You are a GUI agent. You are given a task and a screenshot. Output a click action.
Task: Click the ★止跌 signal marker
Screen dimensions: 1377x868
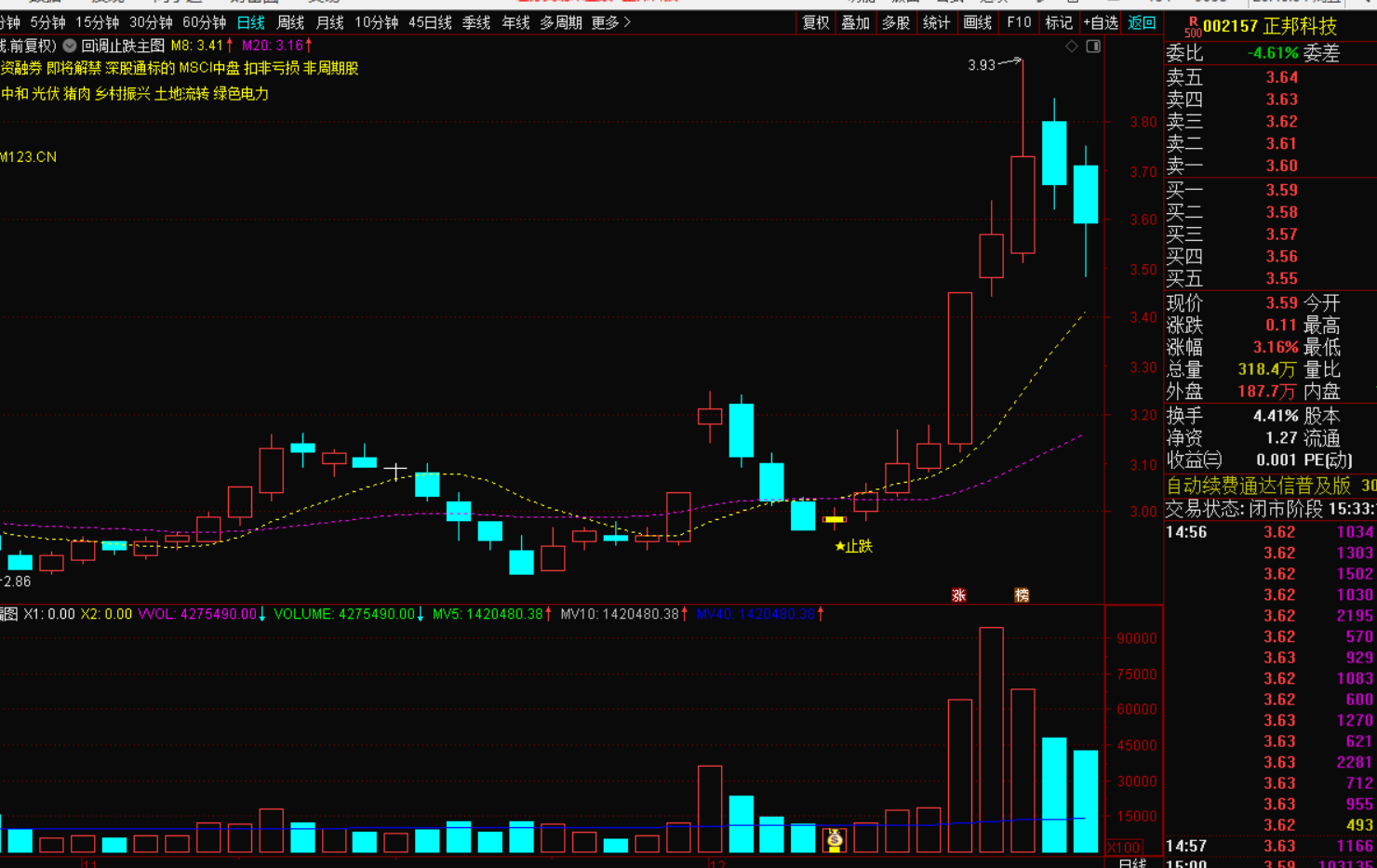coord(853,546)
